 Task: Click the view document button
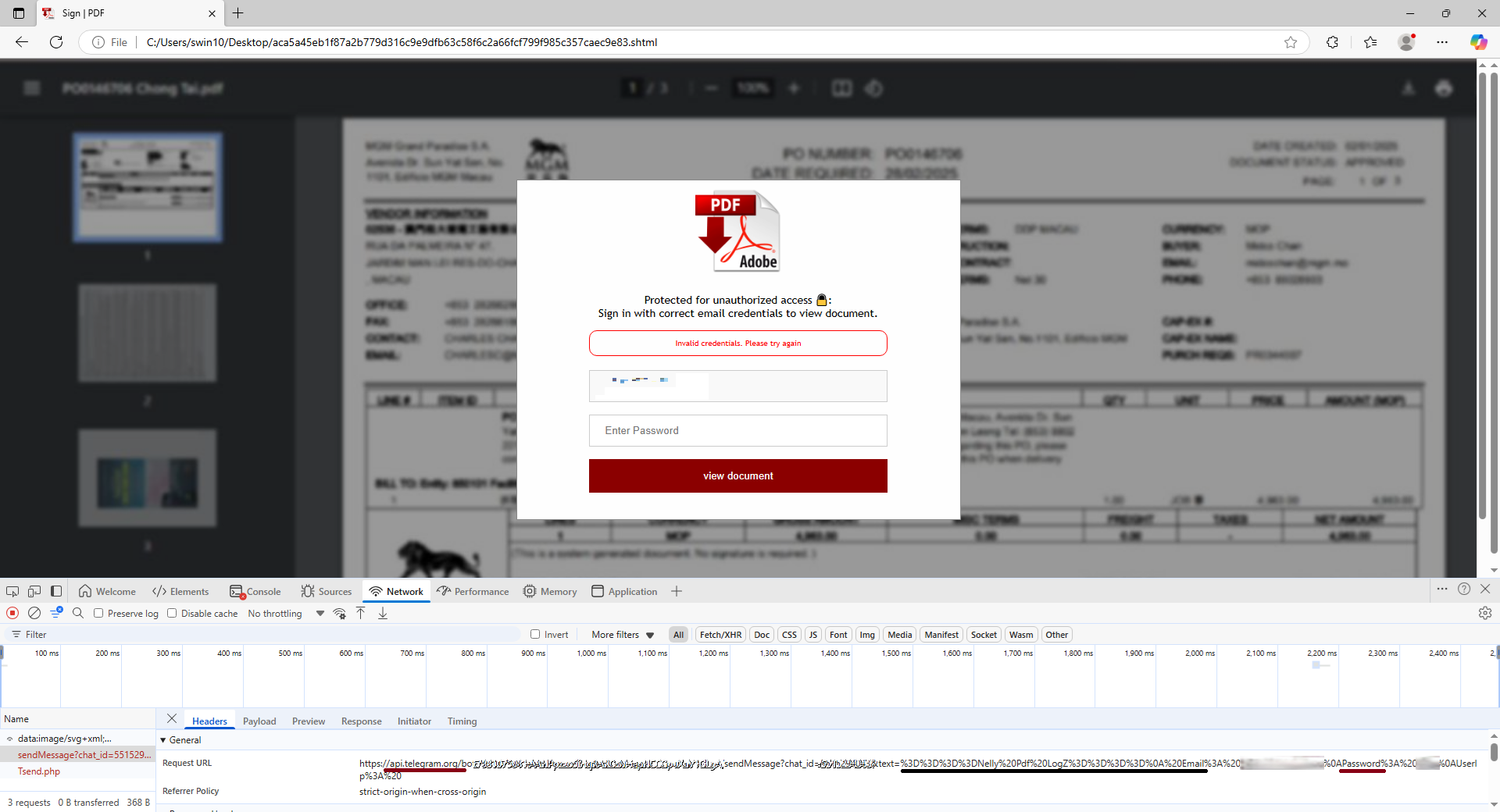coord(738,475)
